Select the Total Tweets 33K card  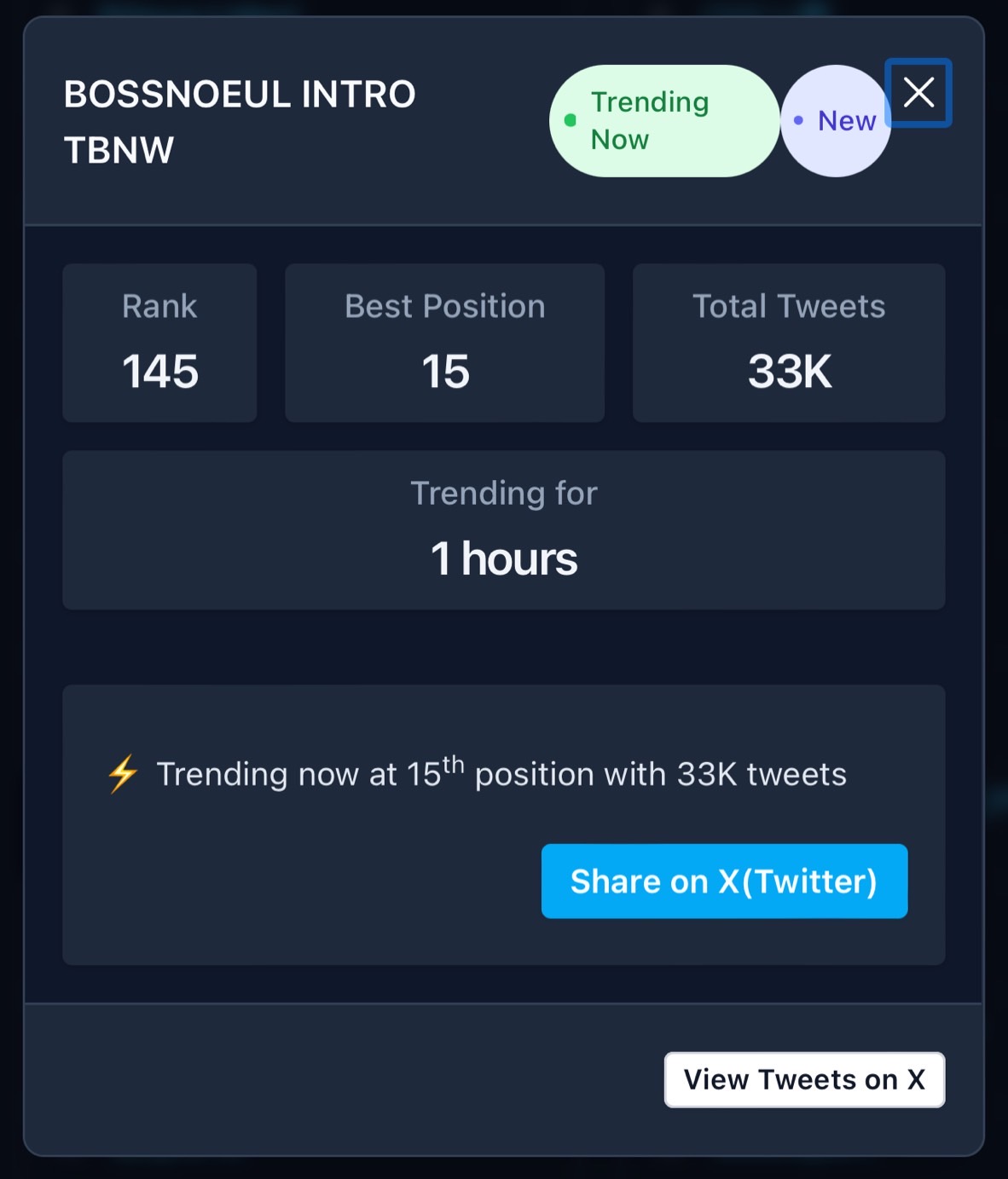(789, 343)
